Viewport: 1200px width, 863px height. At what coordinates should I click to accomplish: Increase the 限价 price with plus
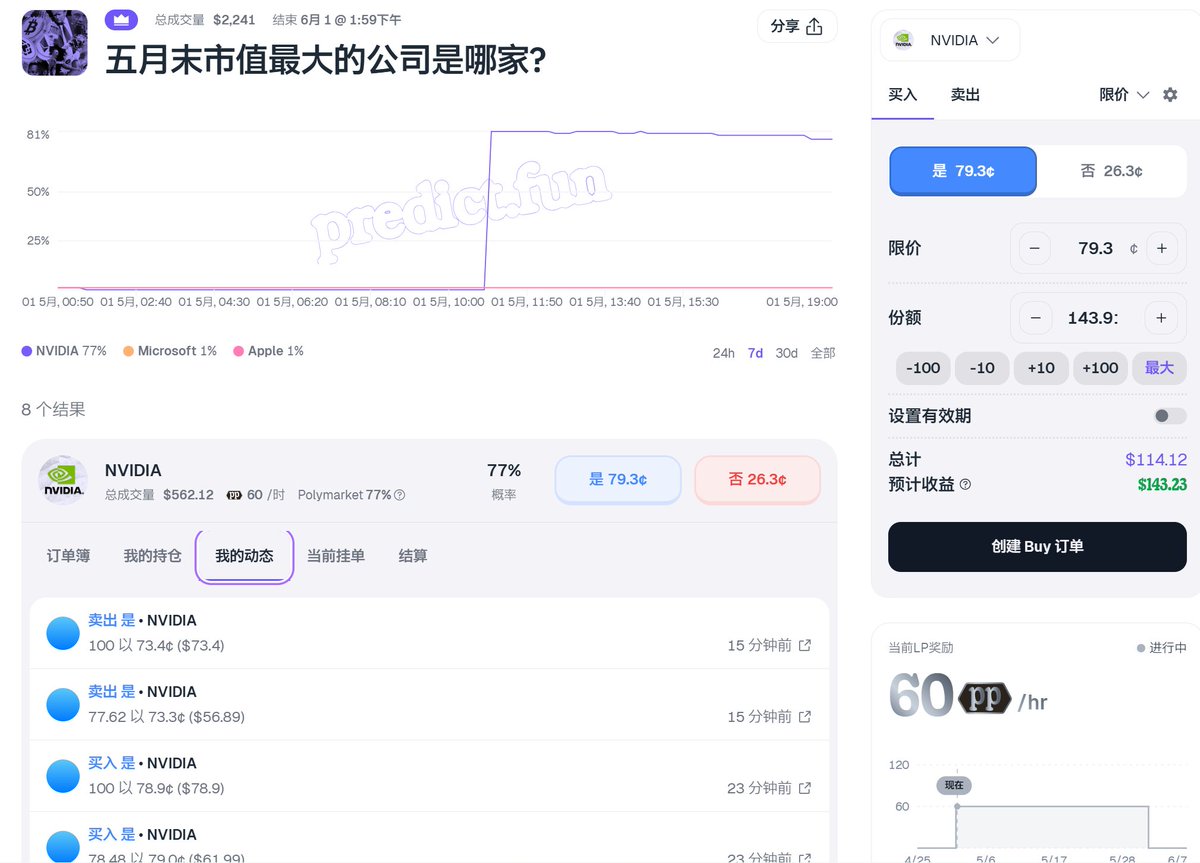click(x=1161, y=248)
